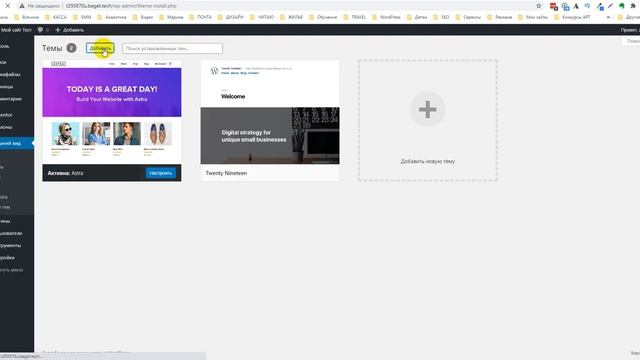Click the Добавить новую тему label
The width and height of the screenshot is (640, 360).
pyautogui.click(x=427, y=161)
